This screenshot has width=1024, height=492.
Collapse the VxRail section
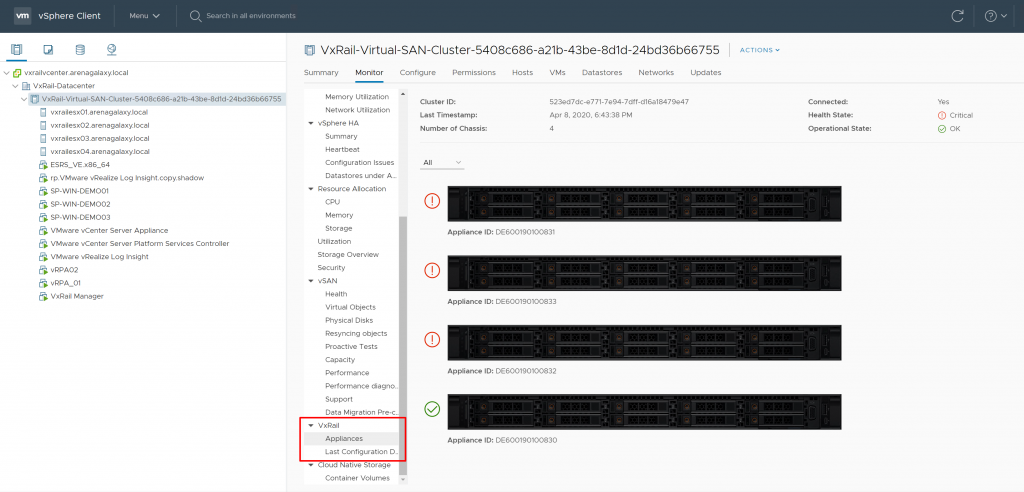pos(311,425)
